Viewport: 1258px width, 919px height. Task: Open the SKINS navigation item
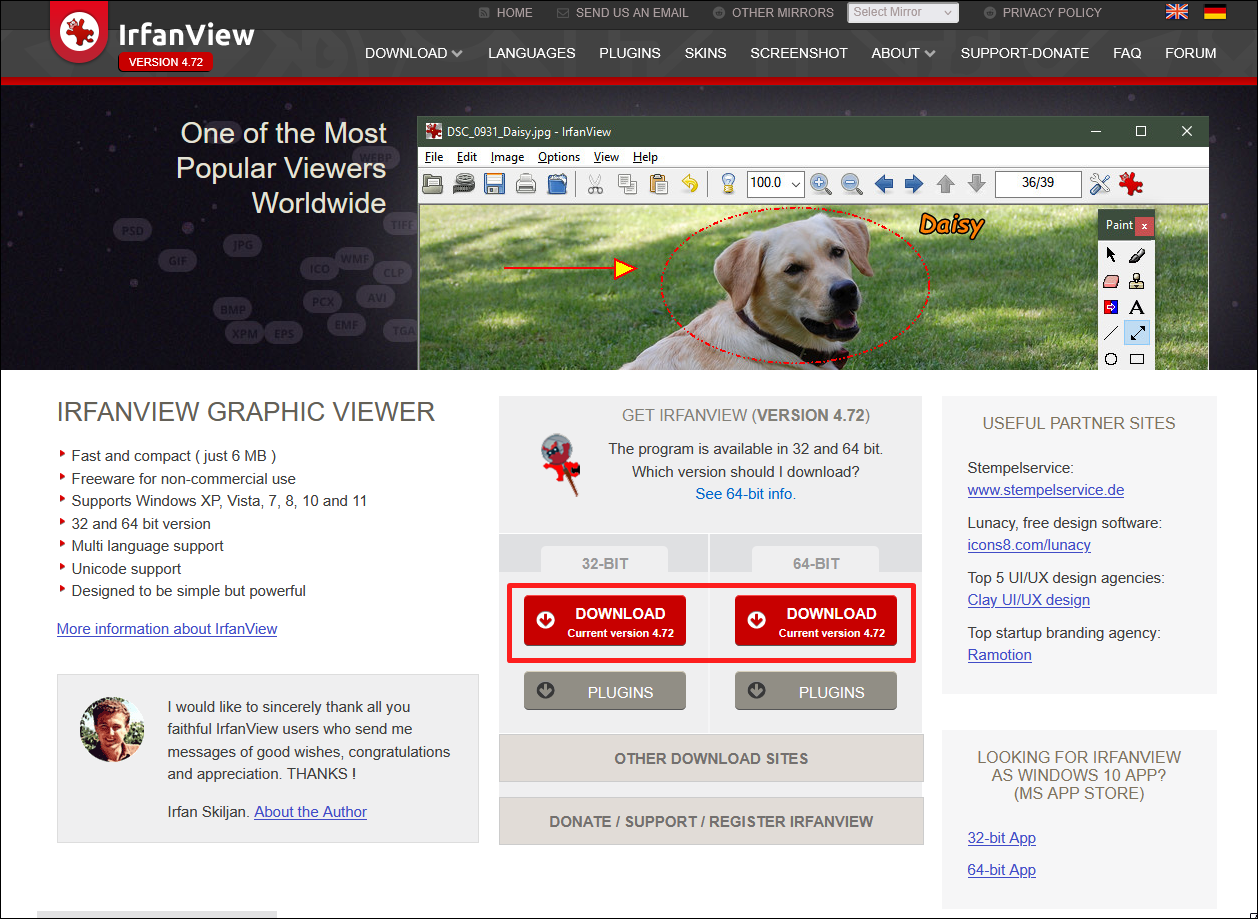705,53
